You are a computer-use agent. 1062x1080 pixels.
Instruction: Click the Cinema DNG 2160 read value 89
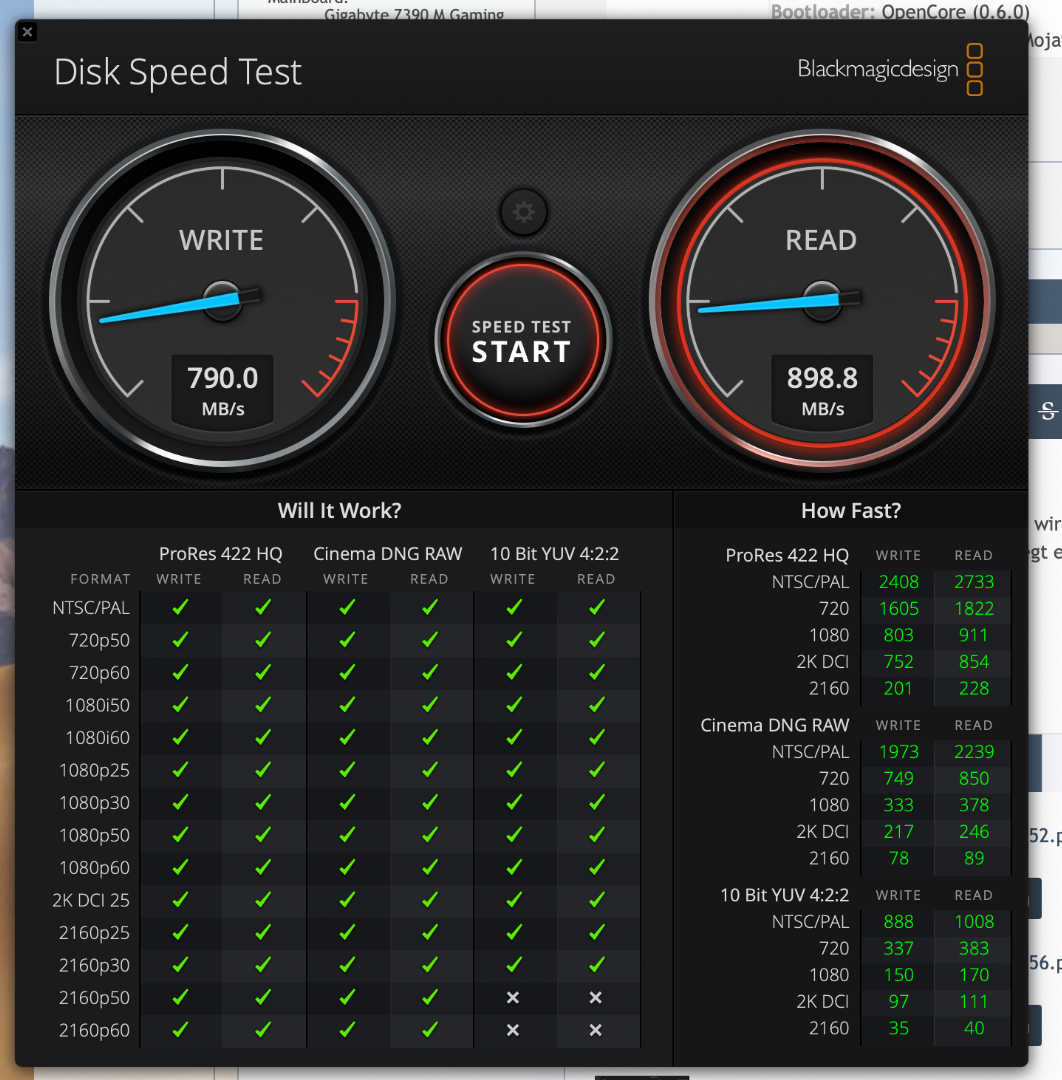point(974,859)
